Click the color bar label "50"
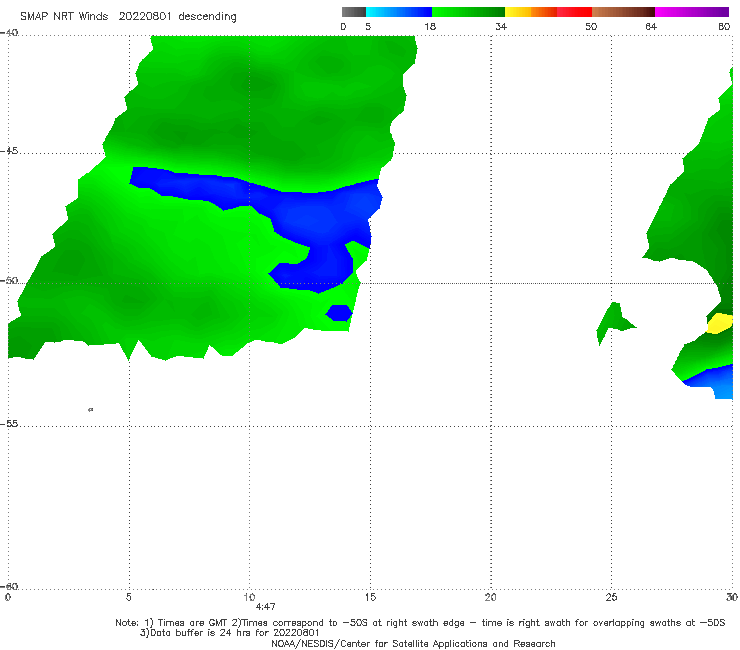 591,27
